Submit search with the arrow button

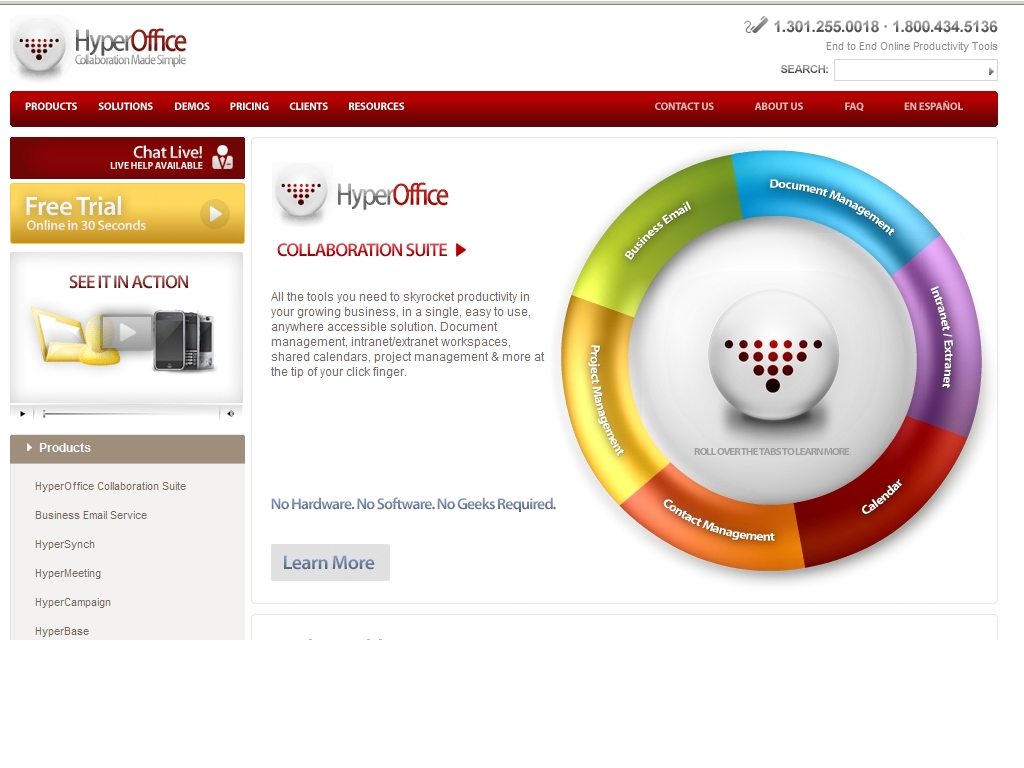click(991, 71)
